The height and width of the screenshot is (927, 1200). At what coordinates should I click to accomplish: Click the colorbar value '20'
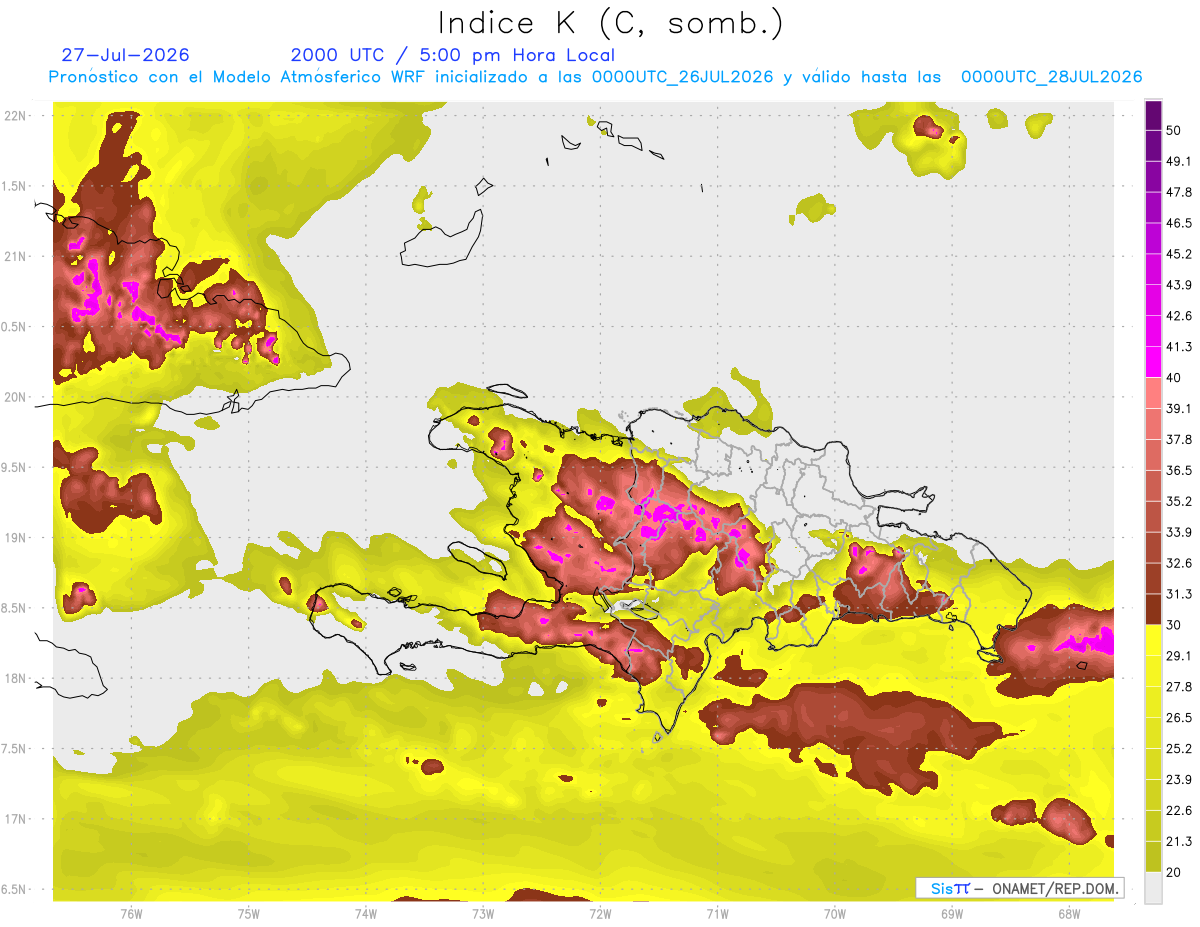click(x=1174, y=872)
